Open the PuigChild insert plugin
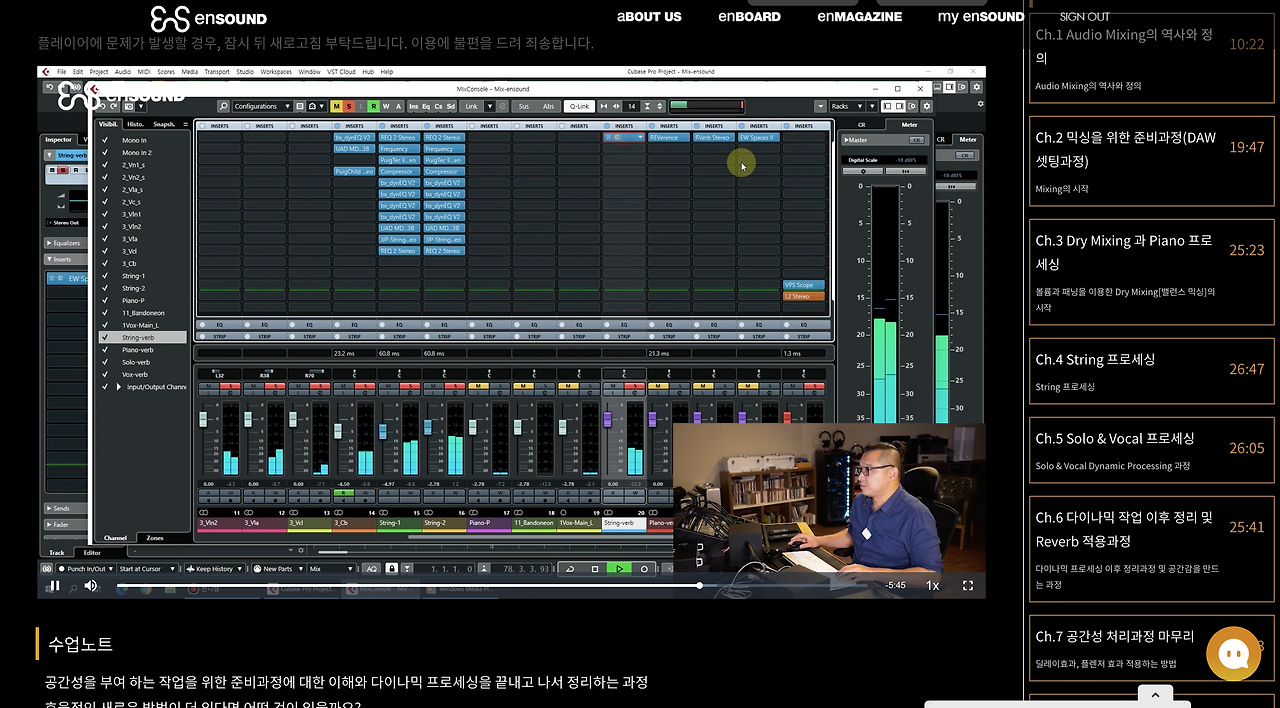Viewport: 1280px width, 708px height. [x=353, y=171]
